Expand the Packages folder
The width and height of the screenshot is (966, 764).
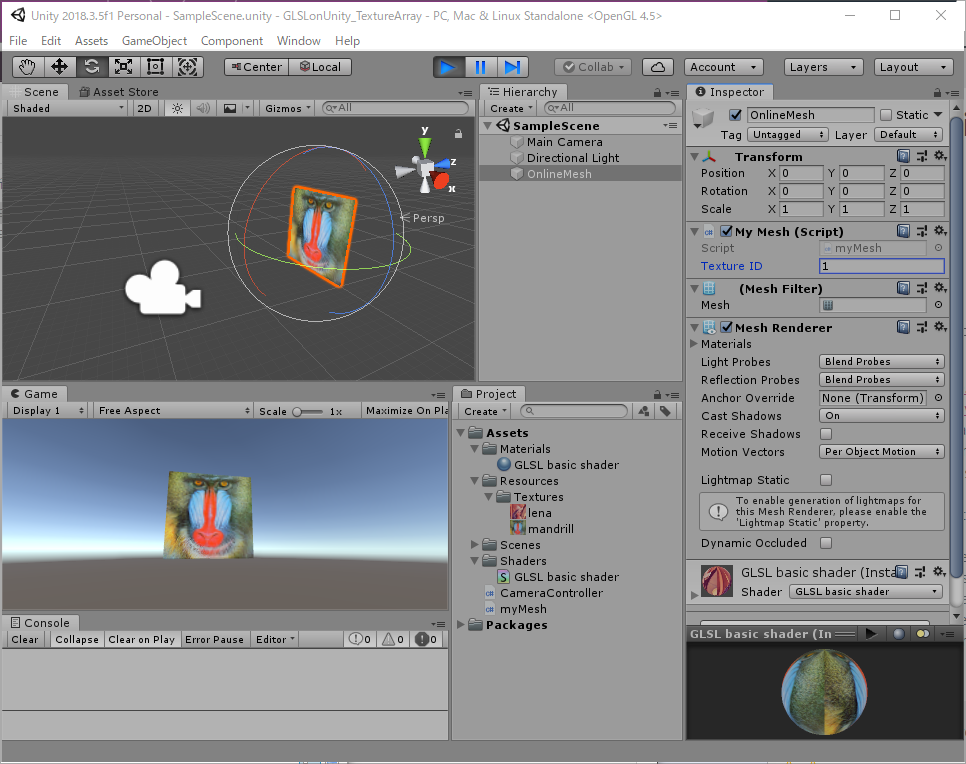(461, 625)
